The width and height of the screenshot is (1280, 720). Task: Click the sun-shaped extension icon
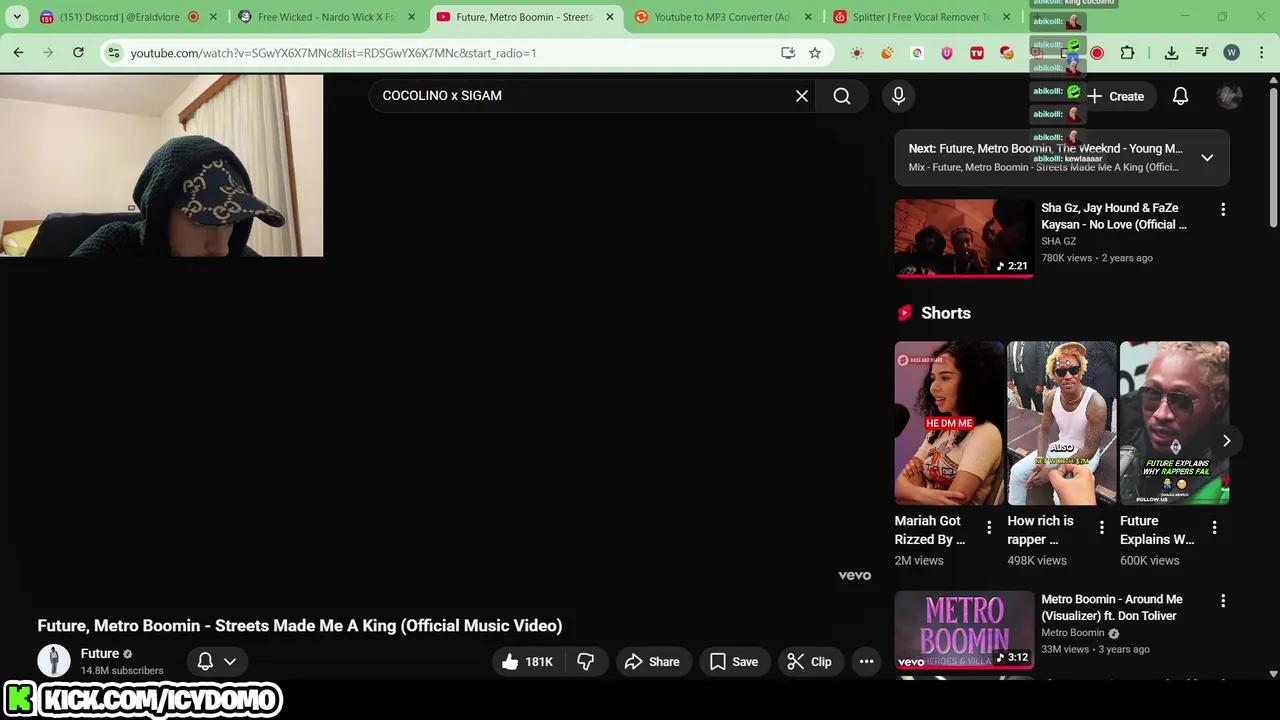(857, 53)
